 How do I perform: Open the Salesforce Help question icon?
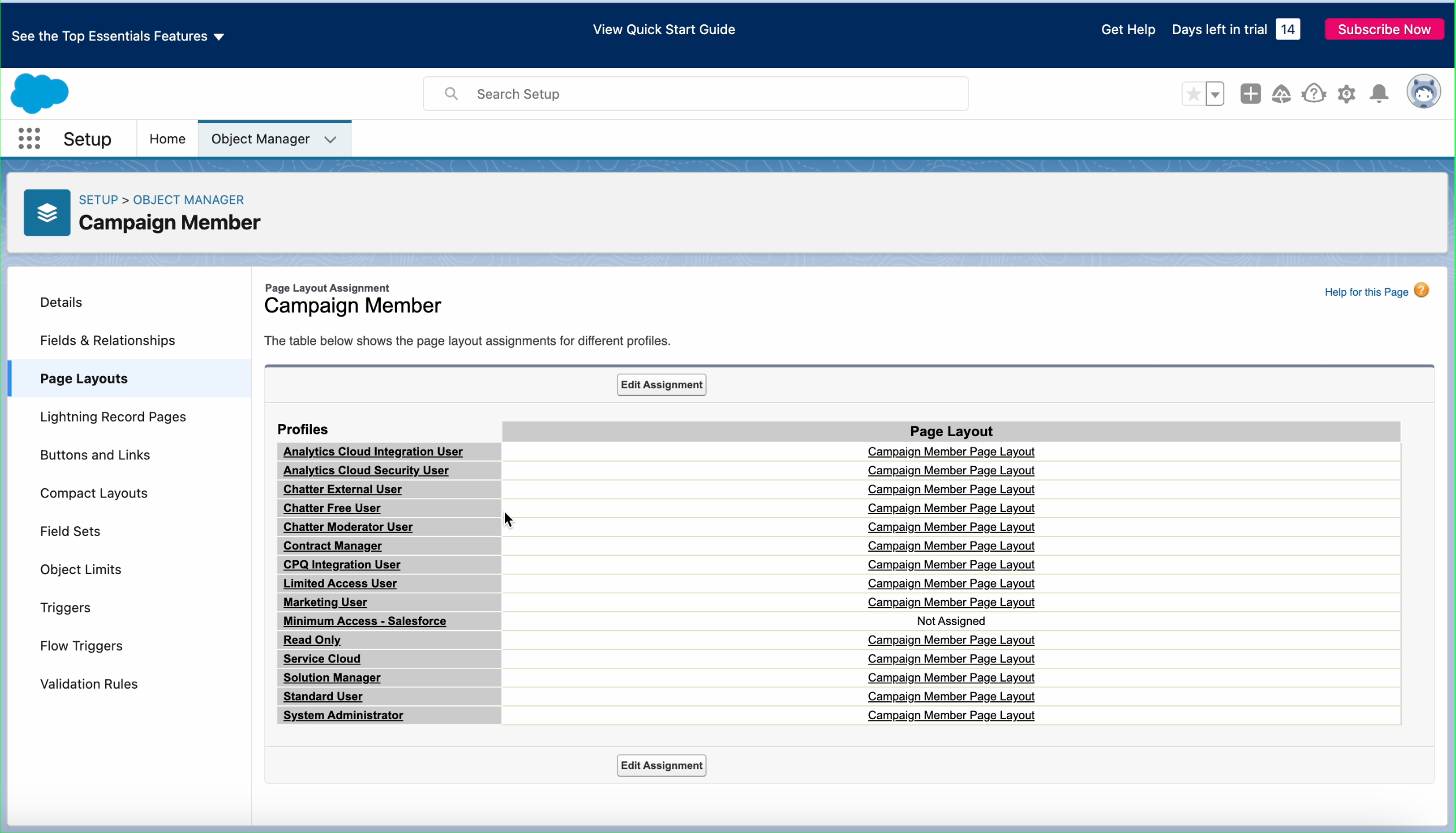(x=1314, y=94)
